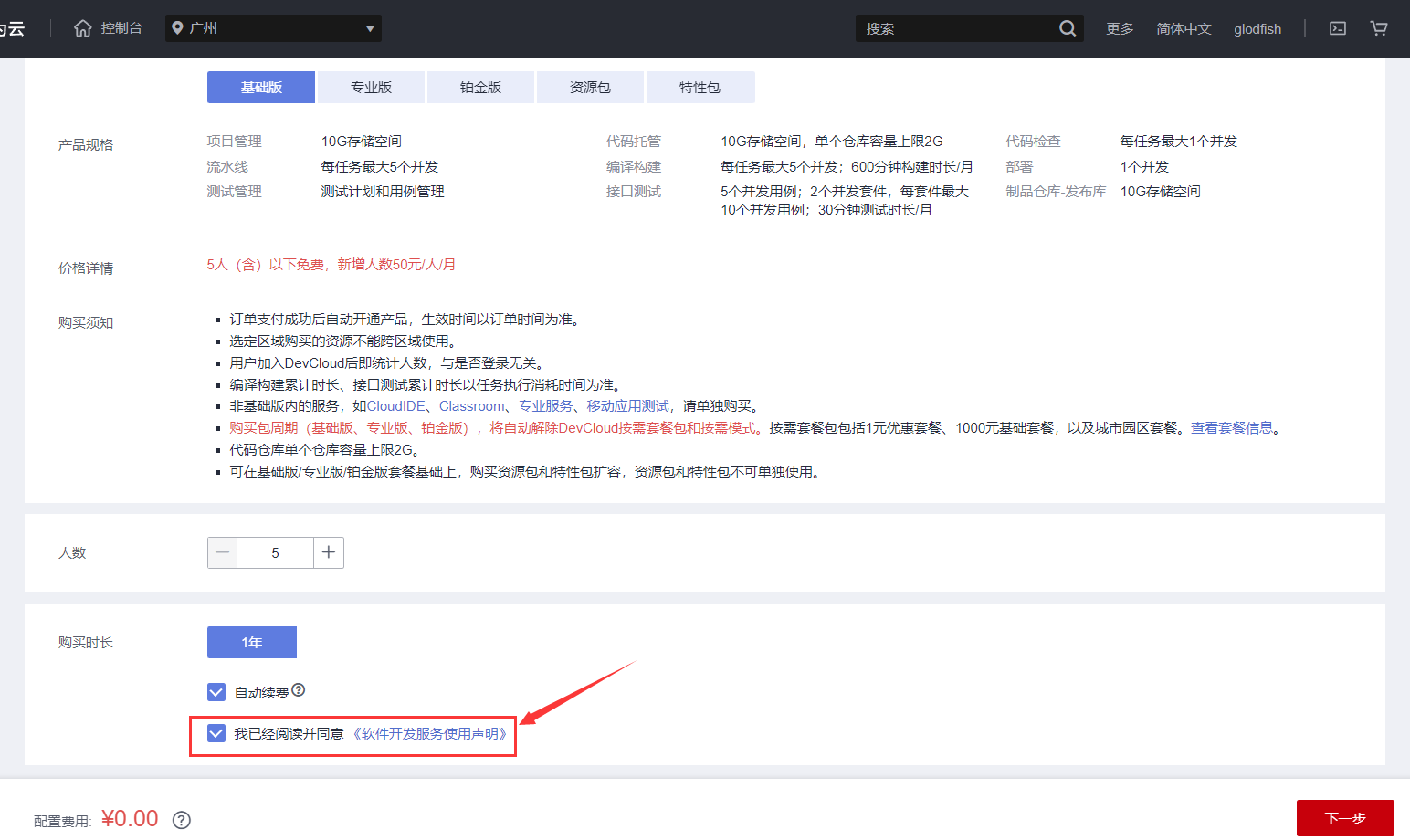This screenshot has height=840, width=1410.
Task: Click the configuration fee help icon
Action: pyautogui.click(x=182, y=820)
